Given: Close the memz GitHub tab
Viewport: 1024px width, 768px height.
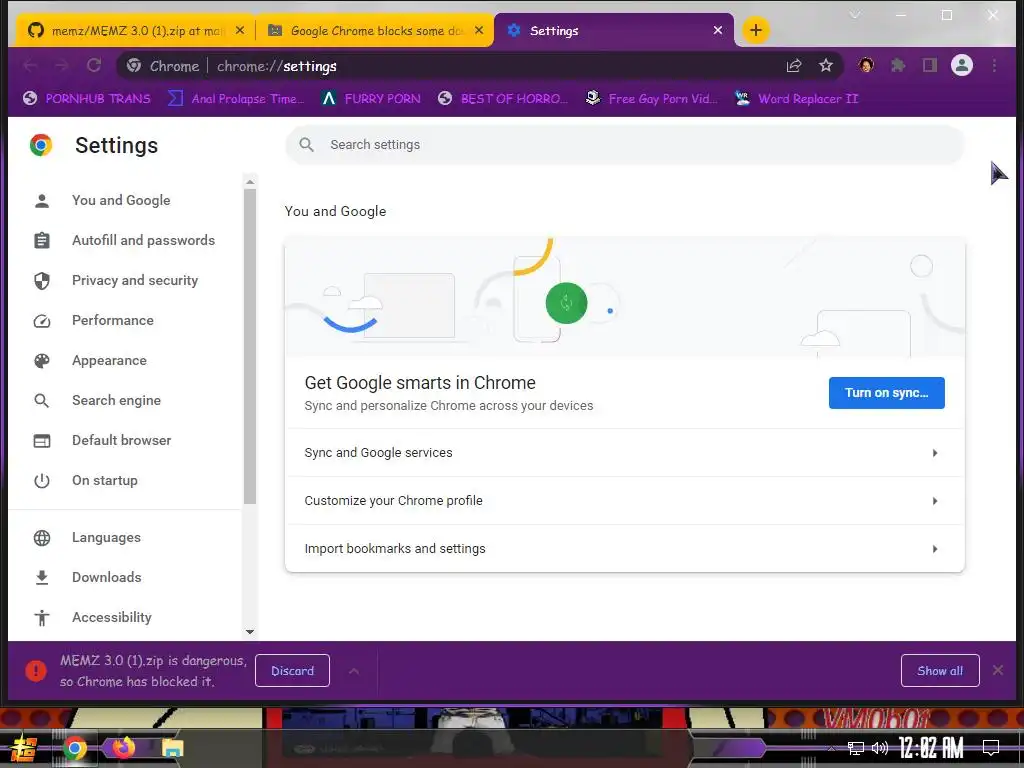Looking at the screenshot, I should click(x=240, y=30).
